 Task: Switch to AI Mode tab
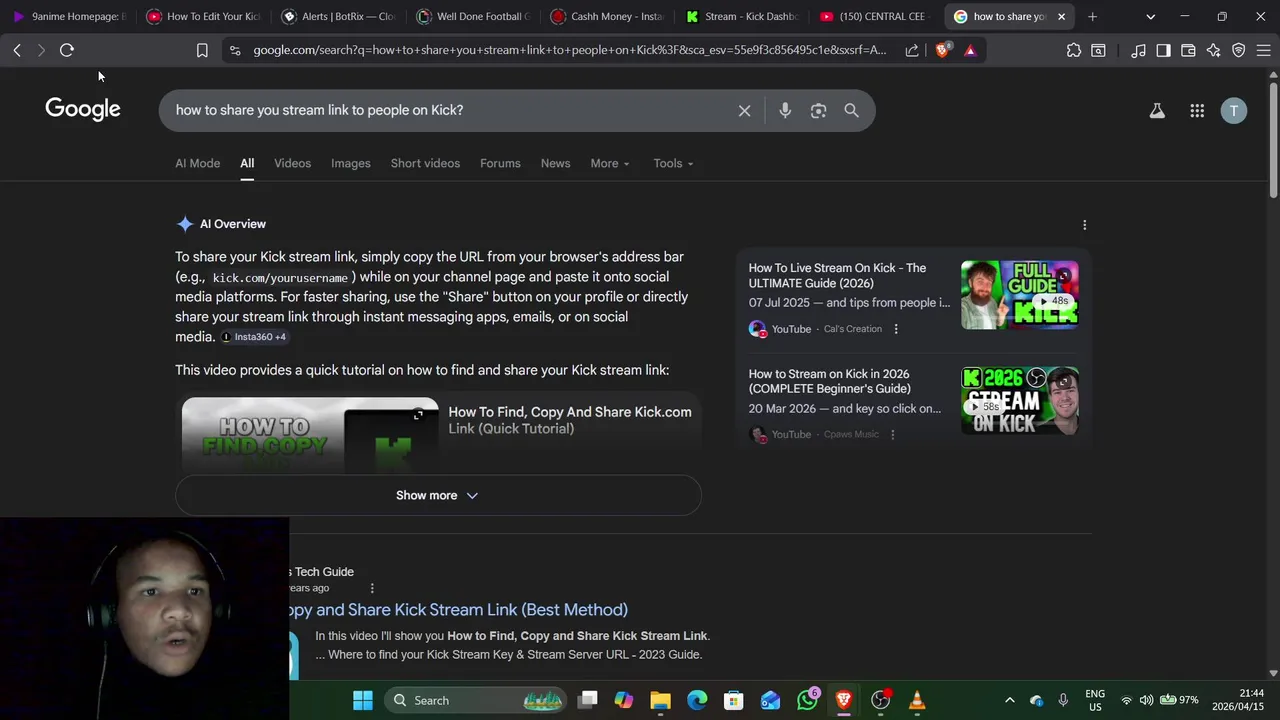[198, 163]
